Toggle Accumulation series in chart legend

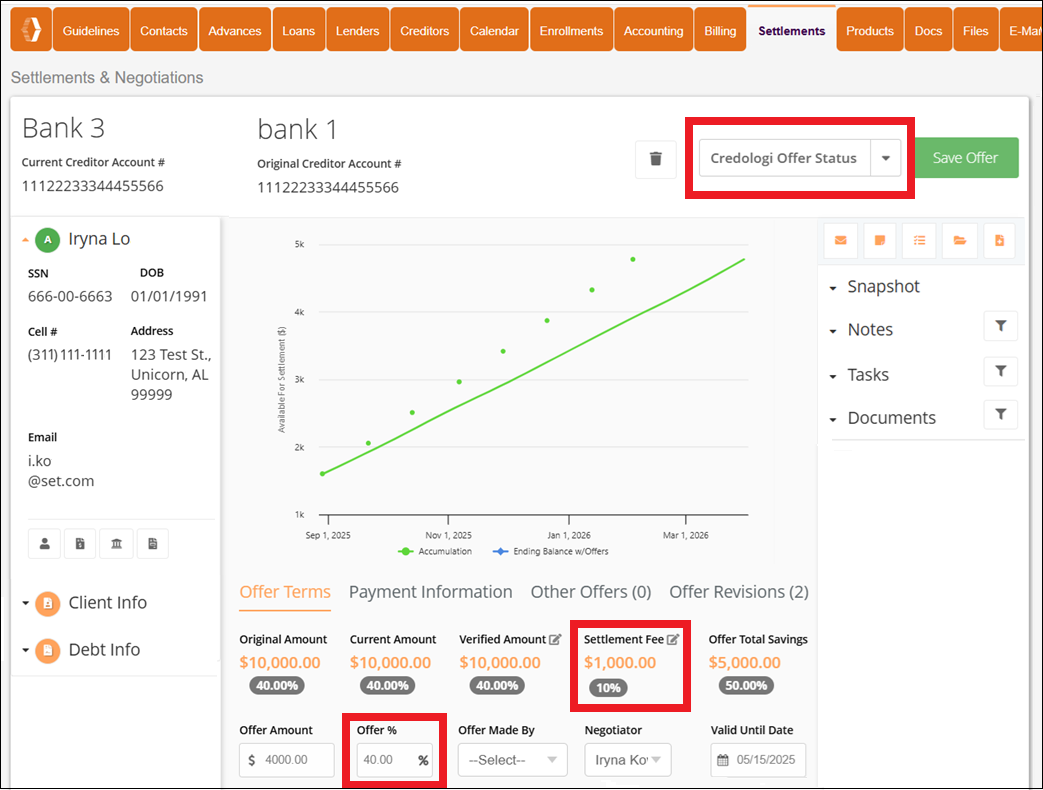coord(435,551)
